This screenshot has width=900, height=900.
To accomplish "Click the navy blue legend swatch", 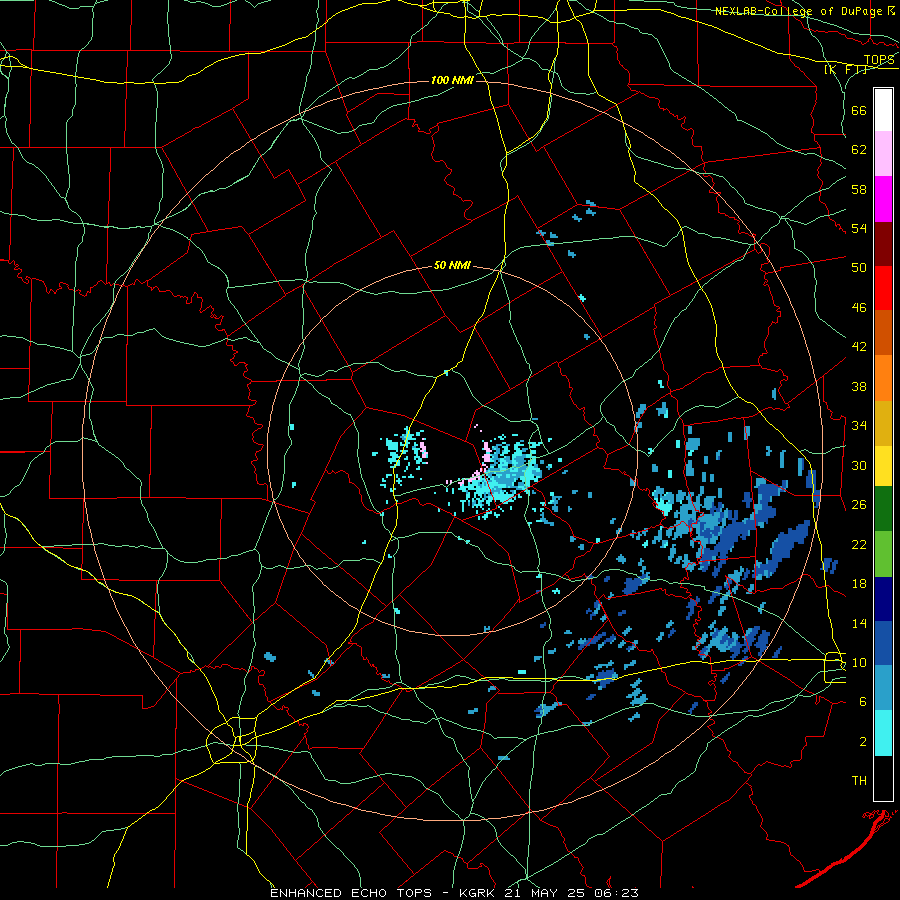I will point(883,599).
